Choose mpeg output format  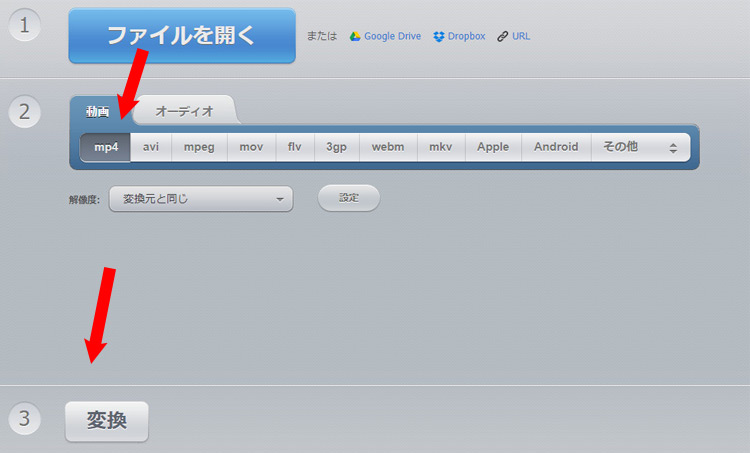[x=199, y=147]
